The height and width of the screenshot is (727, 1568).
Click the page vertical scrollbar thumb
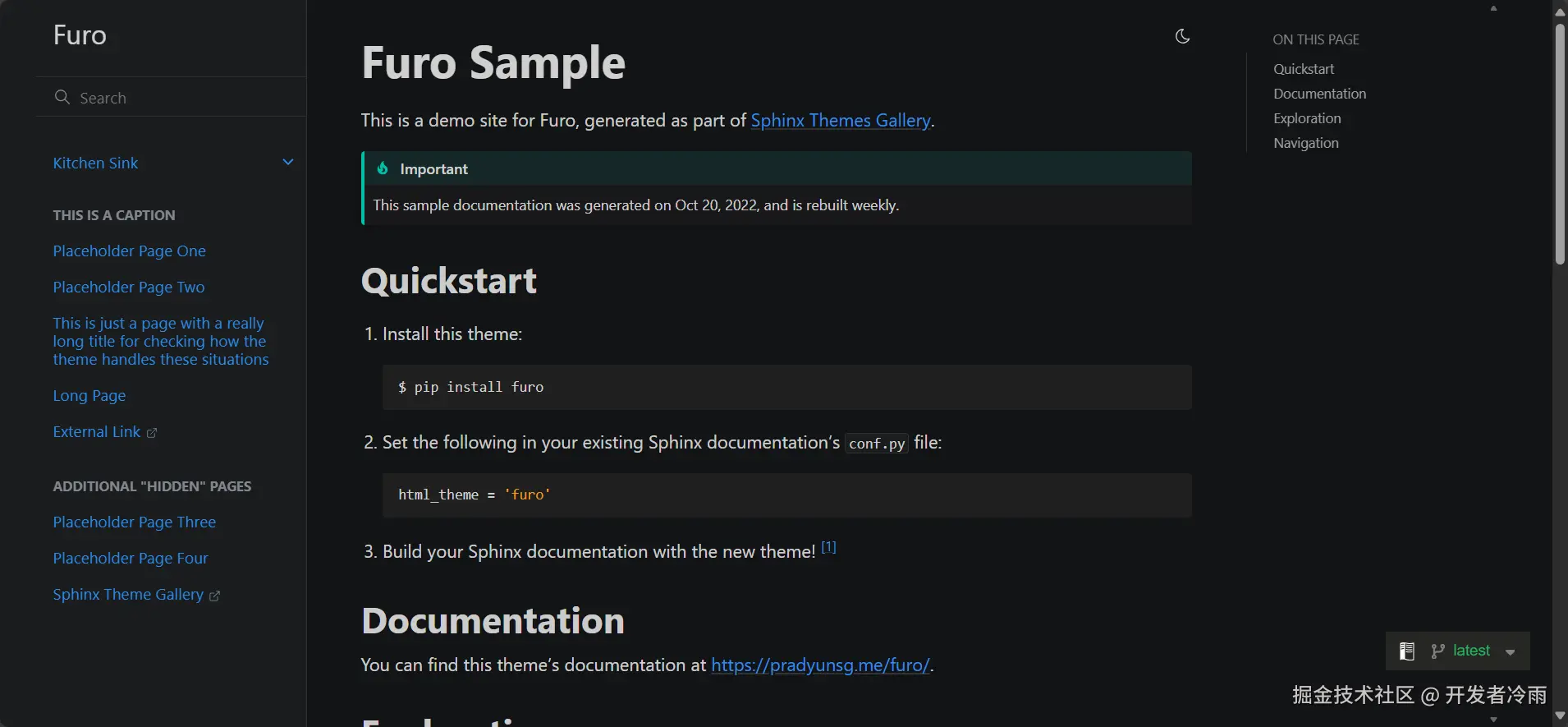[1560, 144]
